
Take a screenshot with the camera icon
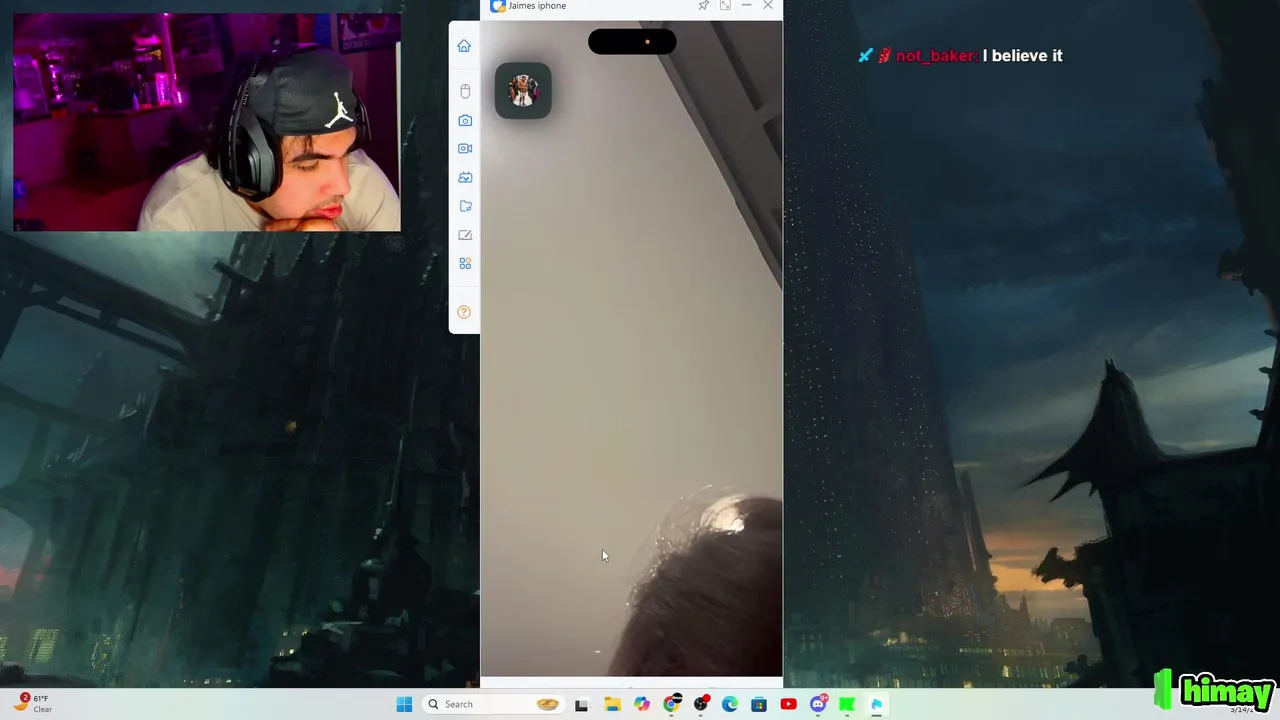pos(465,120)
